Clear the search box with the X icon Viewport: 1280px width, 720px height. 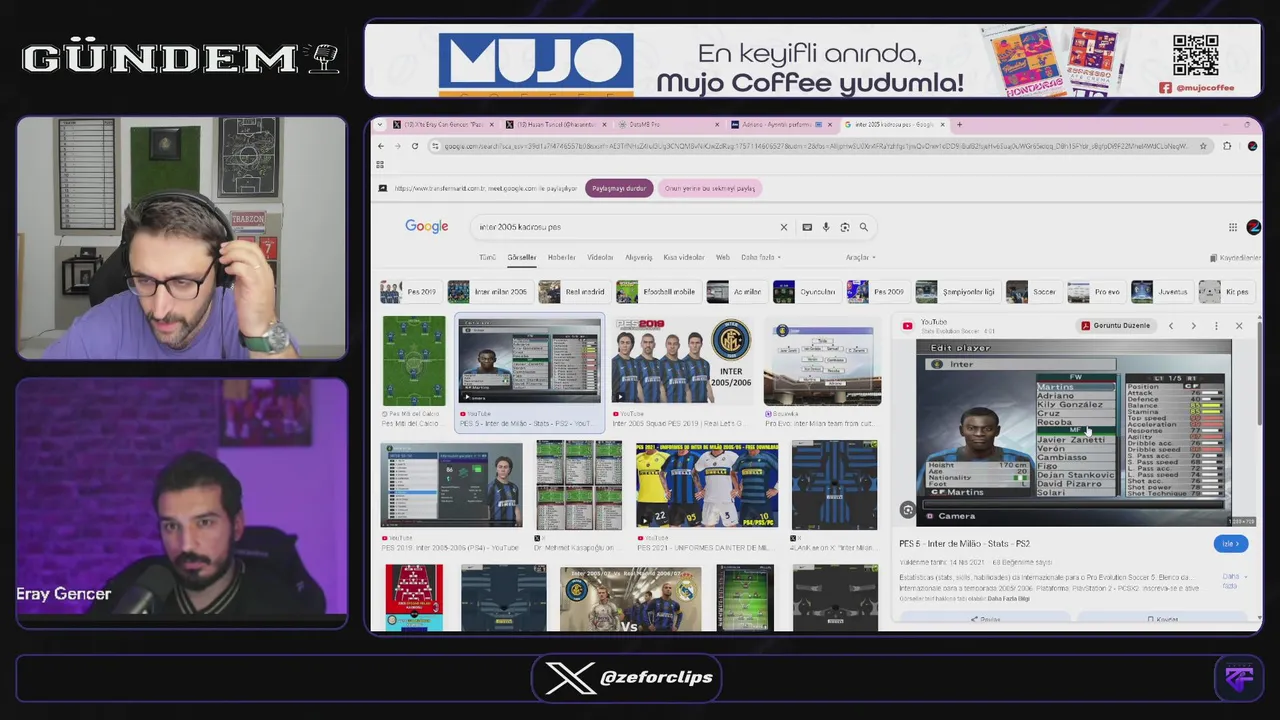784,227
